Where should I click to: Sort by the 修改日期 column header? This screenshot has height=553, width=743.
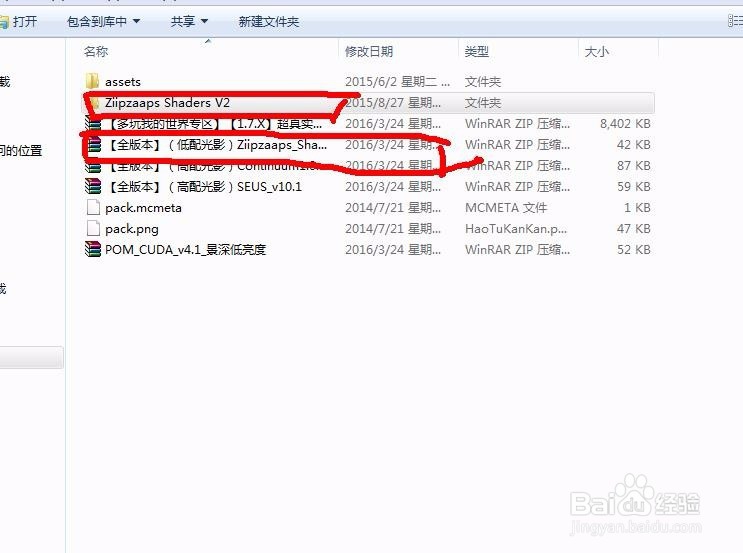369,51
